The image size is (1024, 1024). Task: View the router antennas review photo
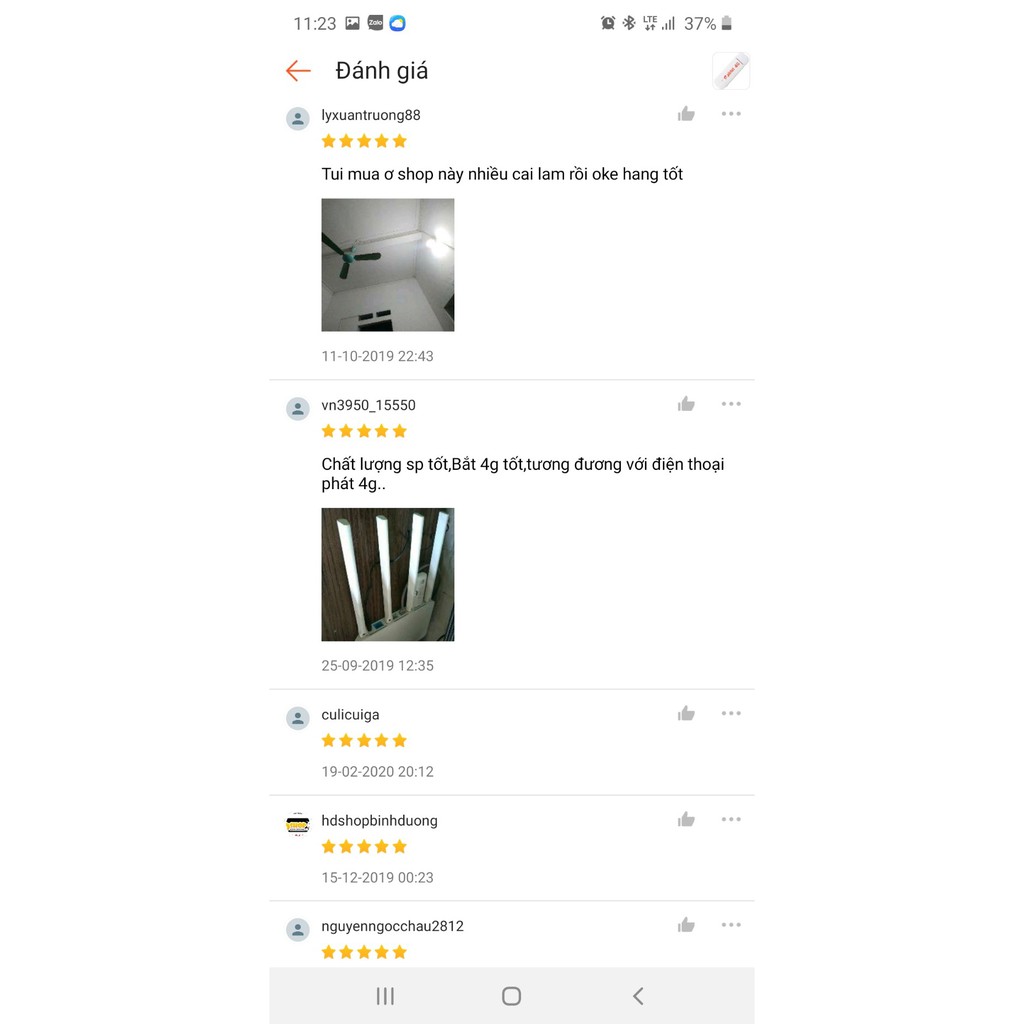pyautogui.click(x=388, y=575)
